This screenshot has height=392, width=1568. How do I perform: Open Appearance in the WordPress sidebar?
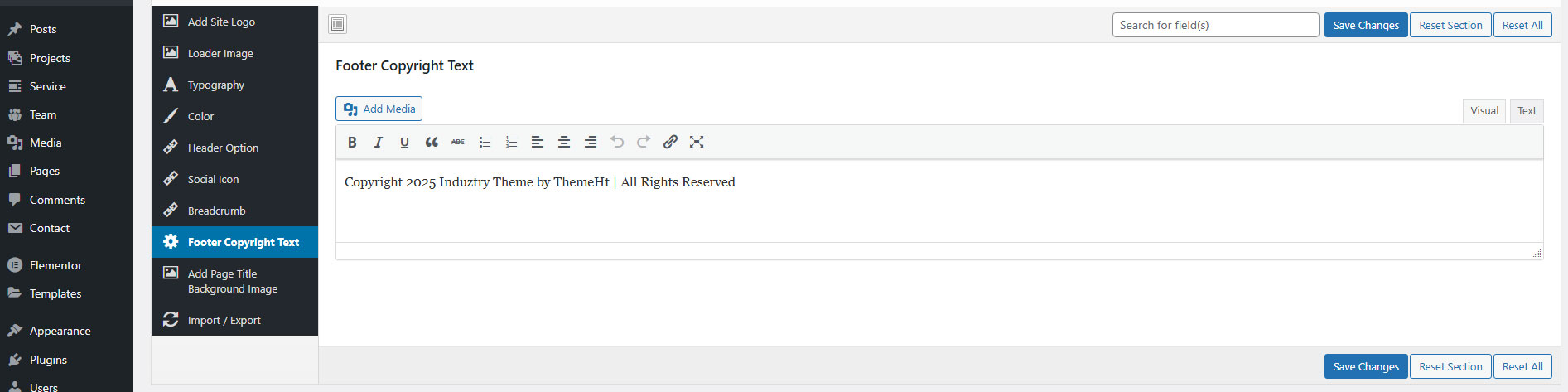coord(60,331)
